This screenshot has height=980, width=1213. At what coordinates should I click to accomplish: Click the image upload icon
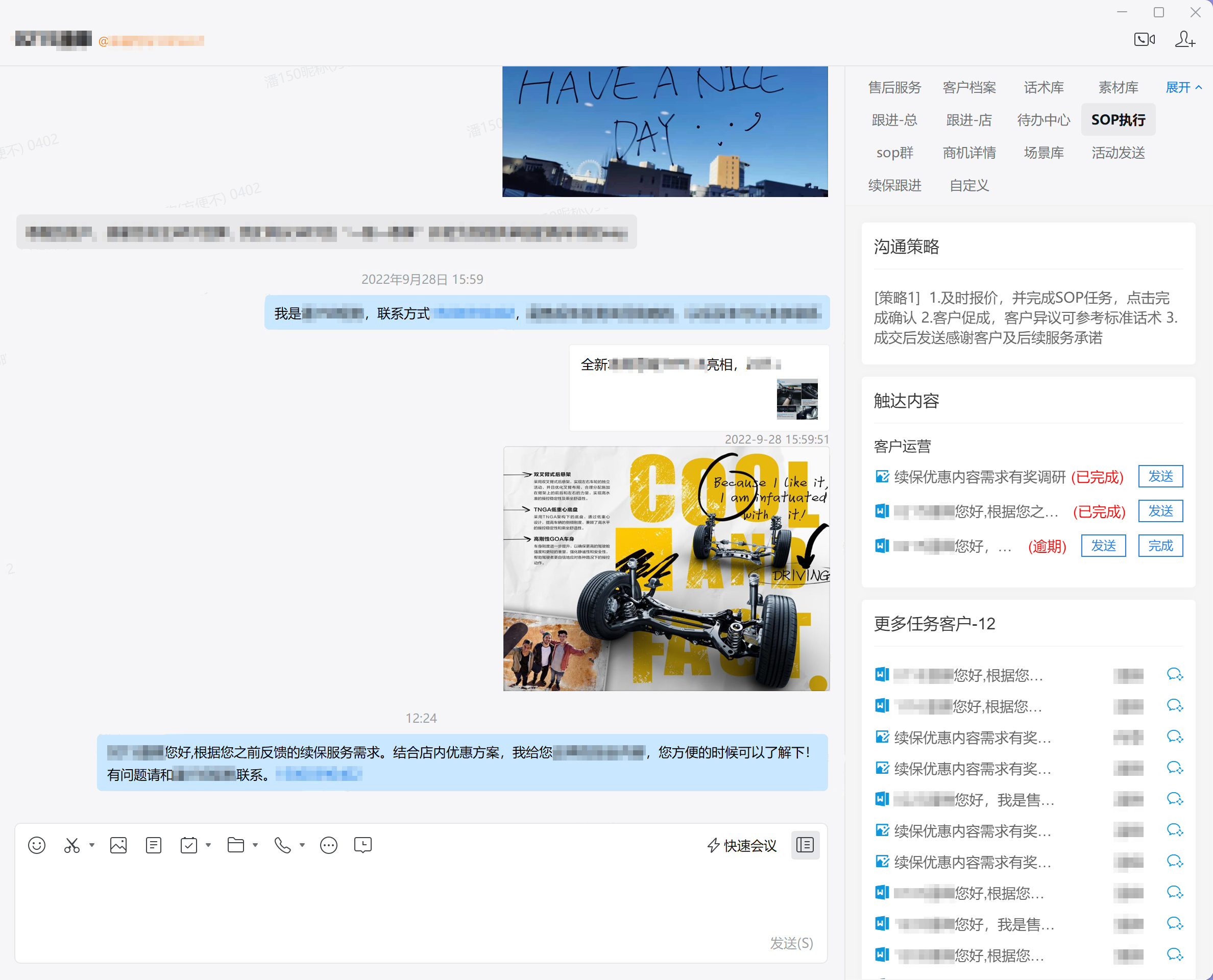[x=118, y=845]
